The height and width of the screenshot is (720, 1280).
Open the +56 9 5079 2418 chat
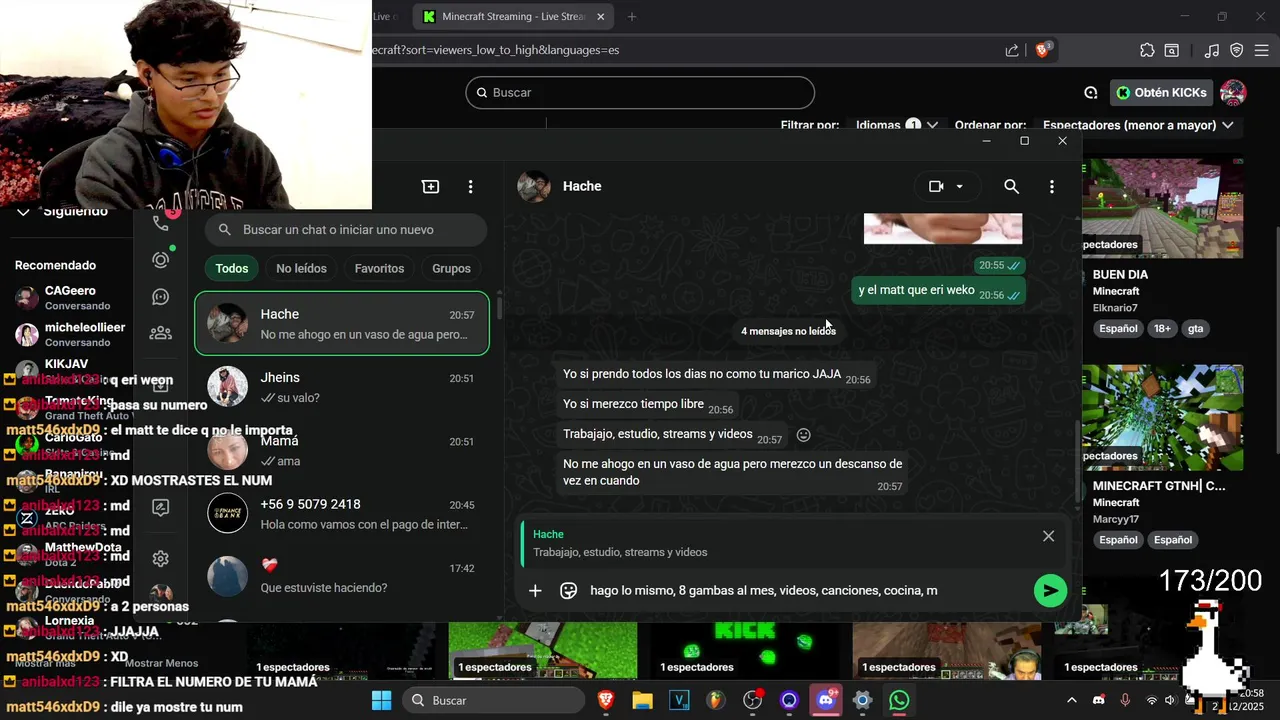pyautogui.click(x=342, y=513)
